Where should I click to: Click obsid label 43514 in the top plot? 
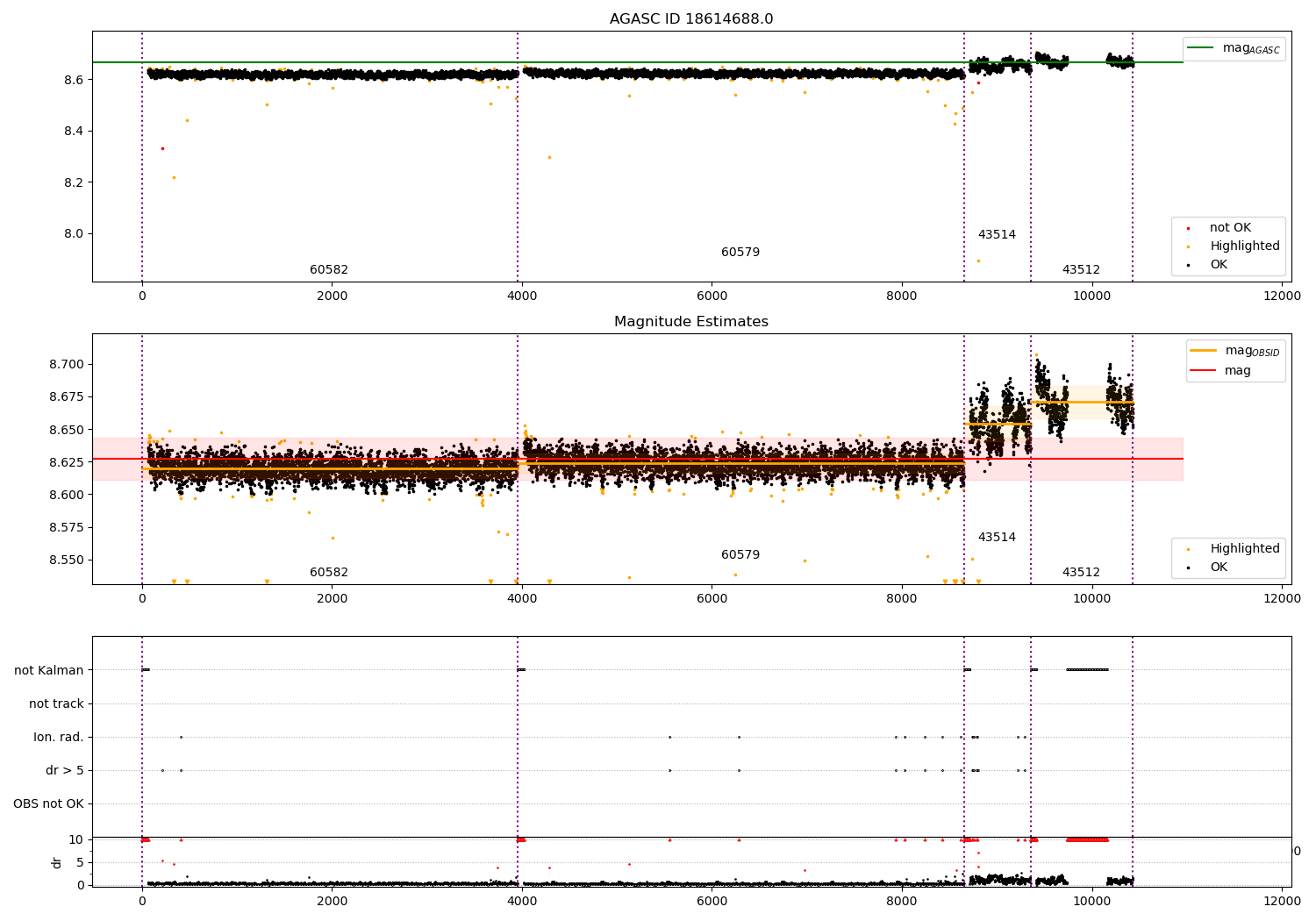[997, 235]
